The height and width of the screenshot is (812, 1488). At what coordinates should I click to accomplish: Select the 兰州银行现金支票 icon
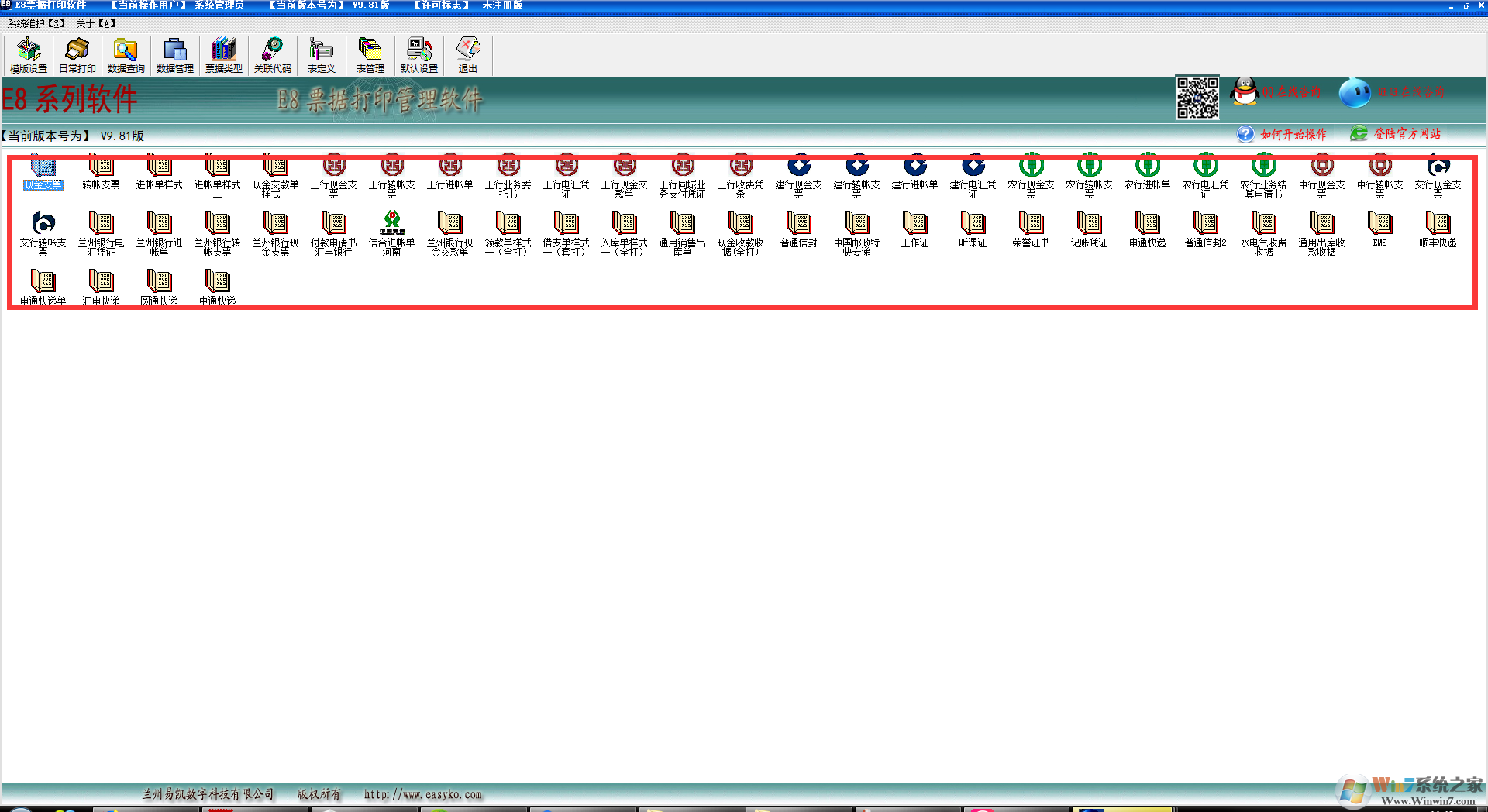click(x=276, y=233)
